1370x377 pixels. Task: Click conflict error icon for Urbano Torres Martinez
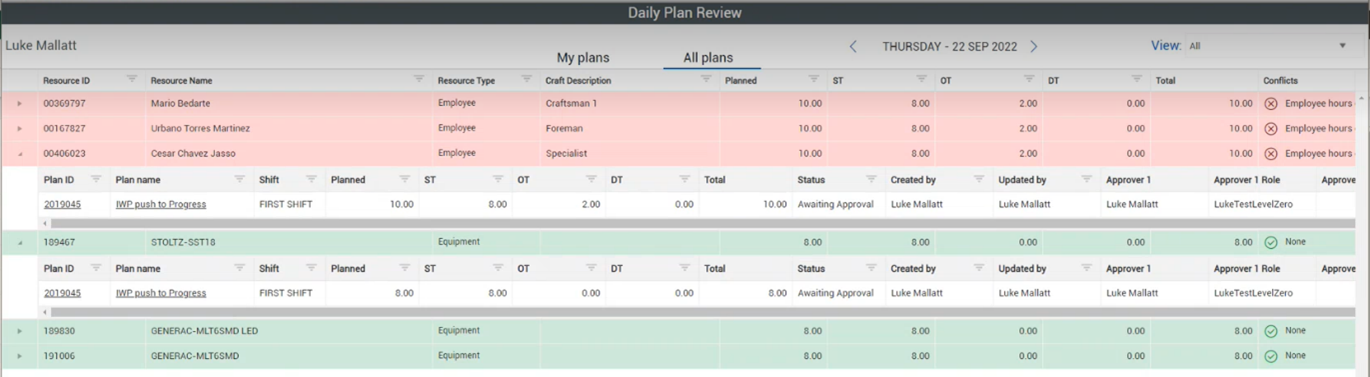click(x=1271, y=128)
